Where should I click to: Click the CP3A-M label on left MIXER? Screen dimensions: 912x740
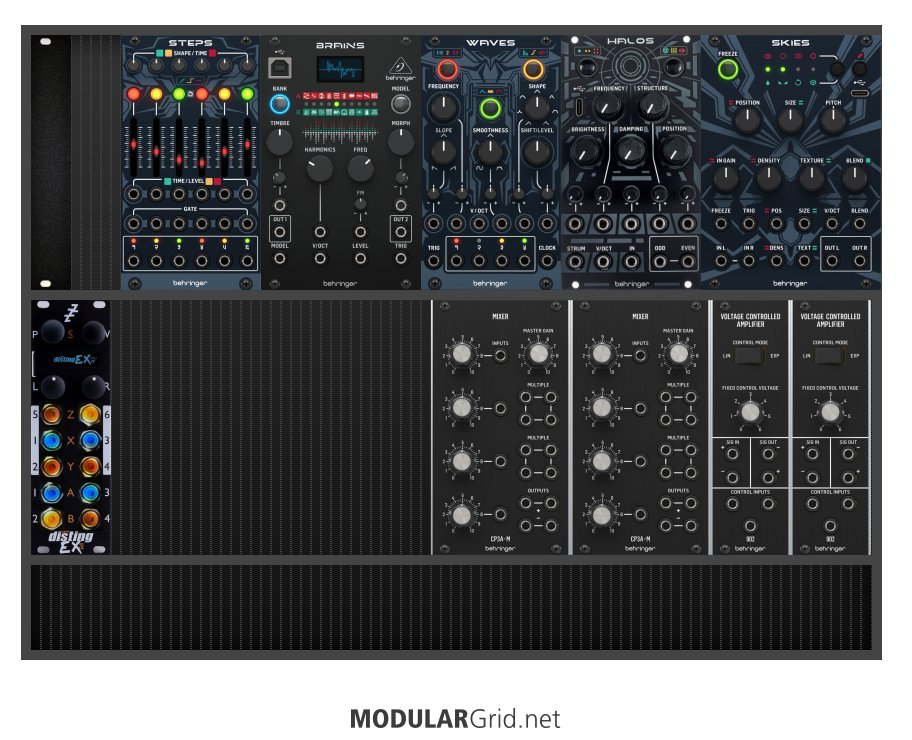point(500,539)
